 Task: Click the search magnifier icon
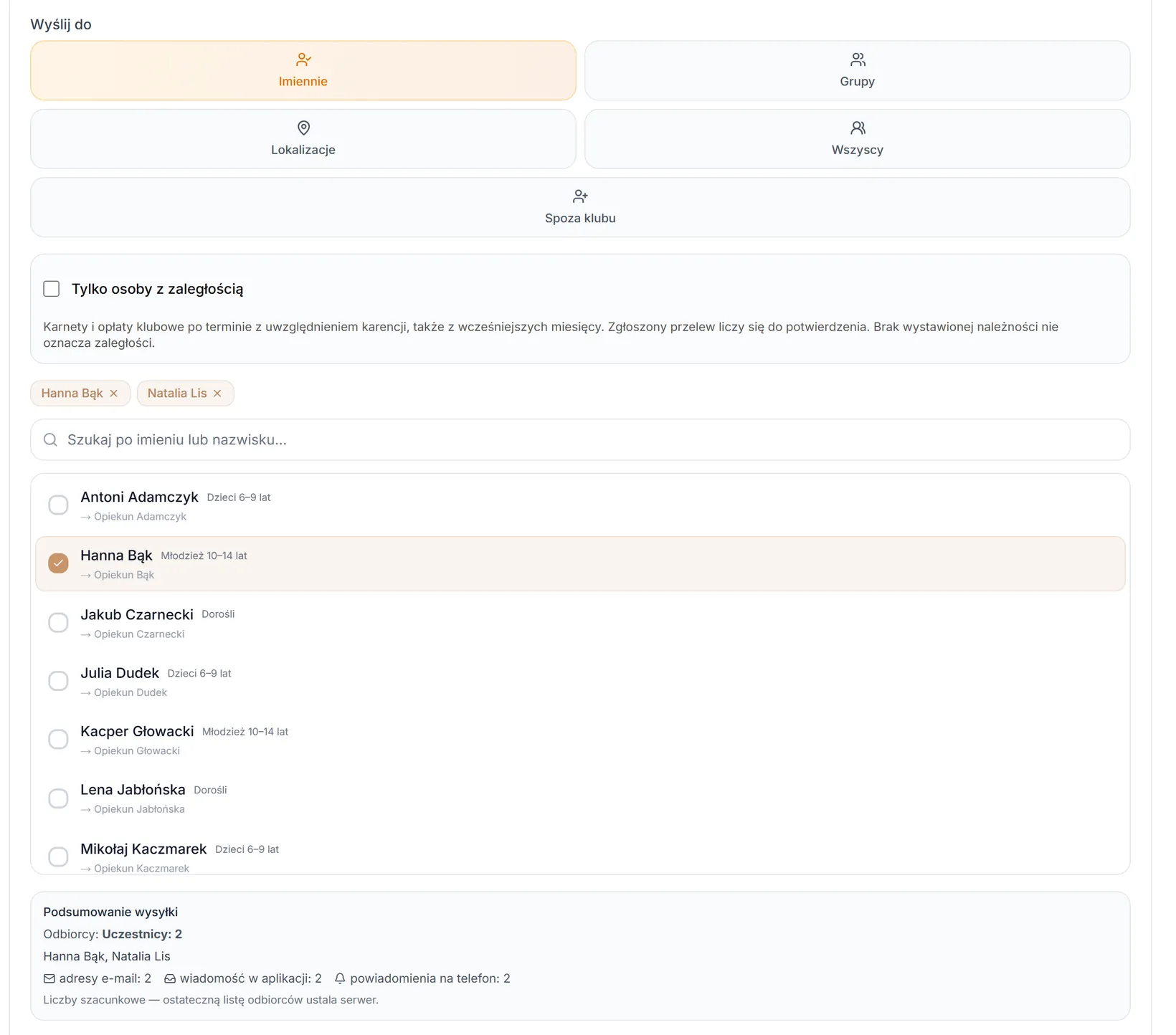[50, 439]
